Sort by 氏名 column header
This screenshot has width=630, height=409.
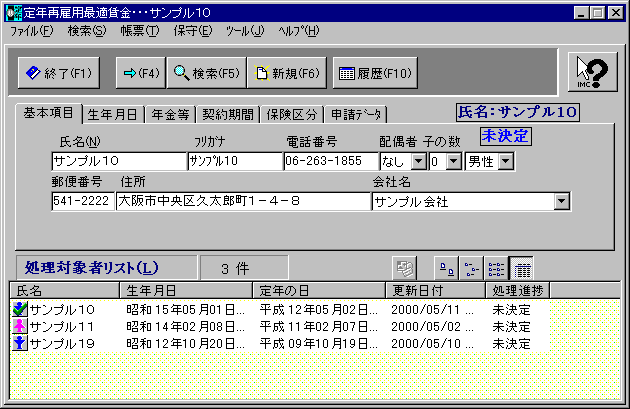tap(64, 290)
